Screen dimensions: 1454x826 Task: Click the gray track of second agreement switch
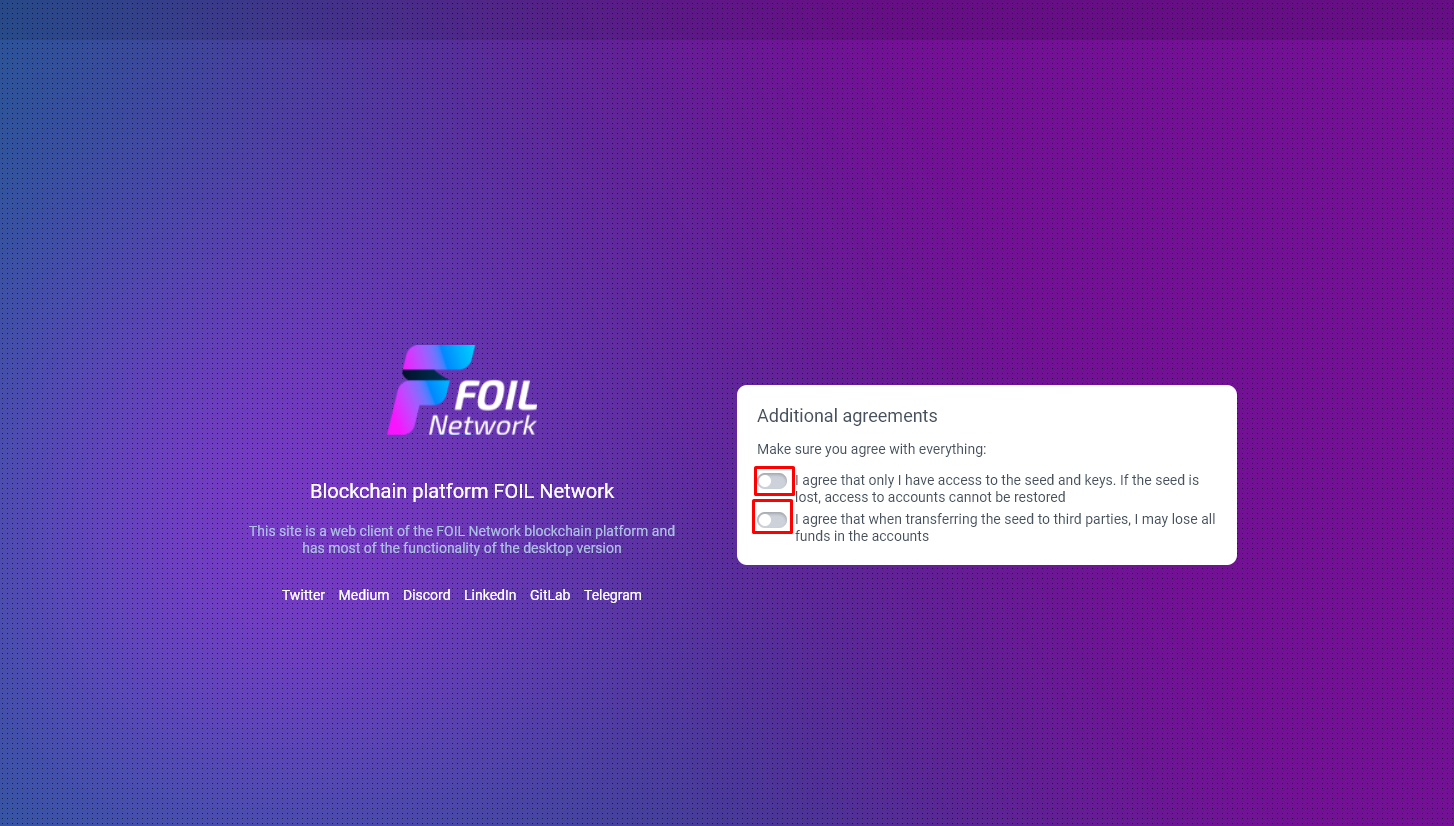pos(780,520)
